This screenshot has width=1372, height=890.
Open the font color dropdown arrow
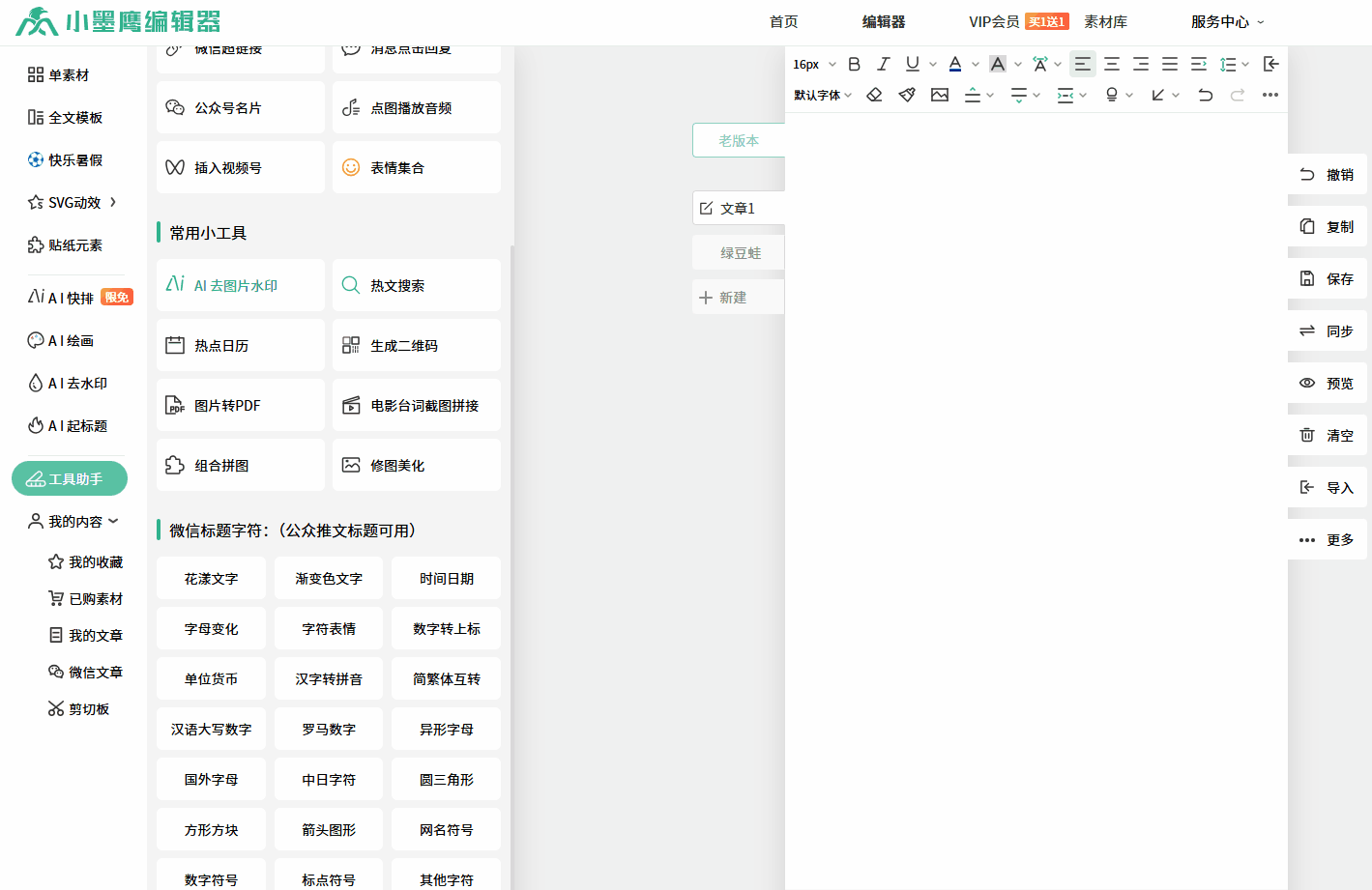tap(976, 64)
